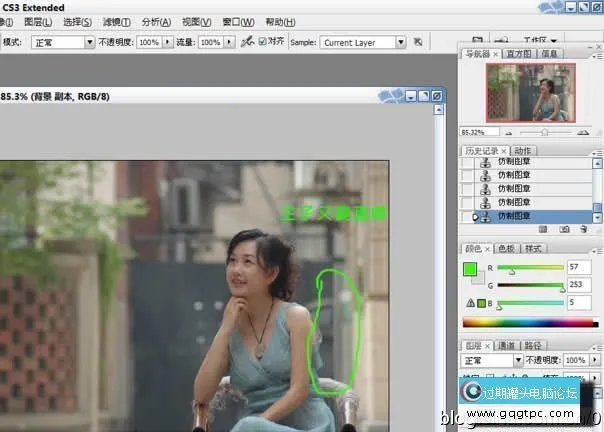Click the Navigator zoom field 85.32%
604x432 pixels.
[x=480, y=133]
